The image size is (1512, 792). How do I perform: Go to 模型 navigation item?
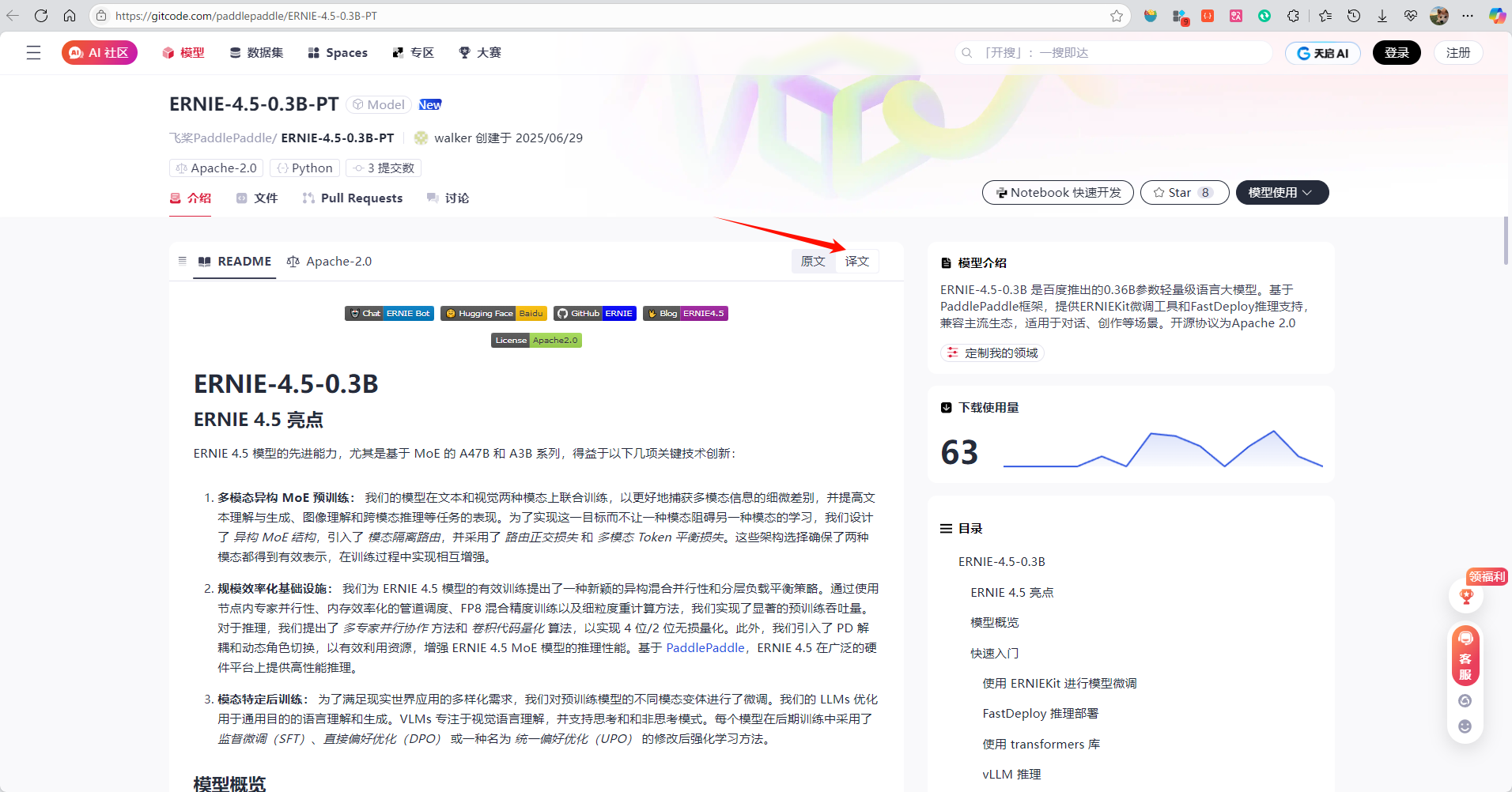coord(183,53)
